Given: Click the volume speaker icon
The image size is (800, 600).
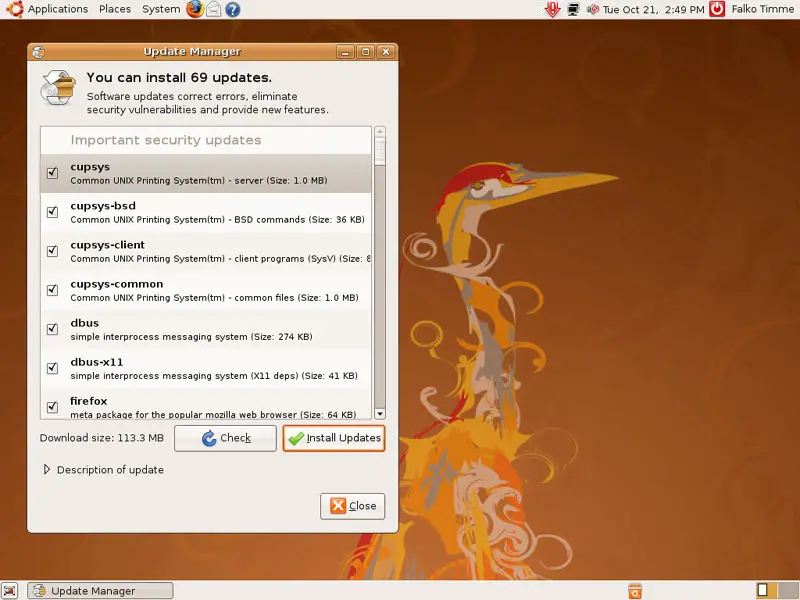Looking at the screenshot, I should (592, 9).
